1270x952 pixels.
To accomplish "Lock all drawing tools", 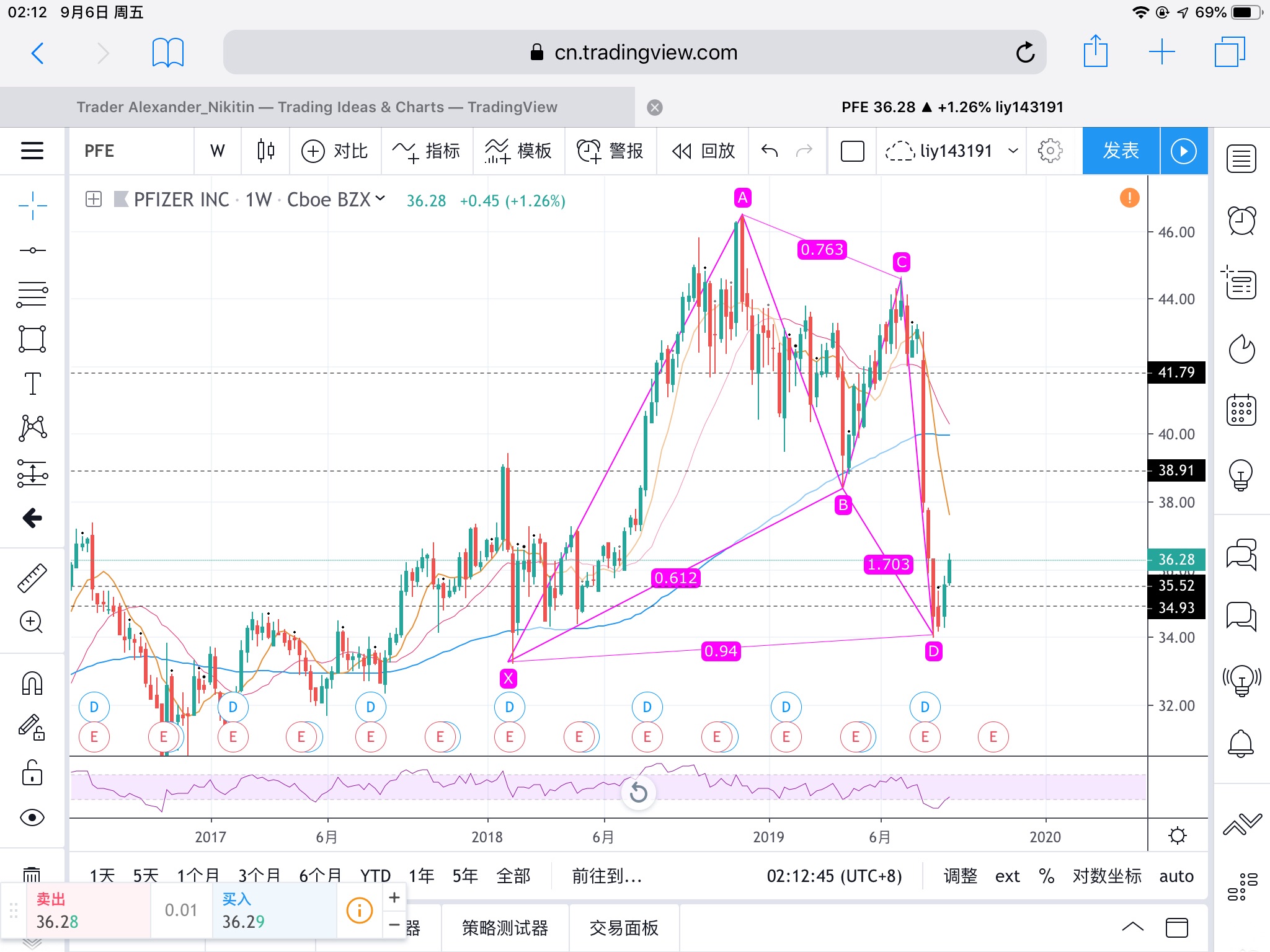I will [x=32, y=773].
